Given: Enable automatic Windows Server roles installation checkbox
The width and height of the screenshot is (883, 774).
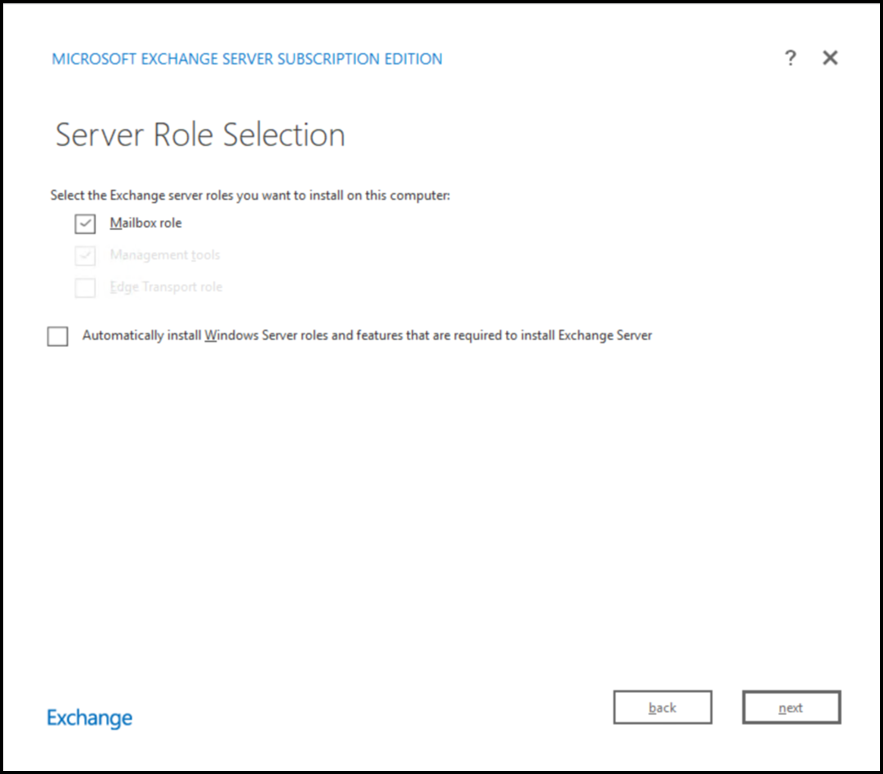Looking at the screenshot, I should pos(58,337).
